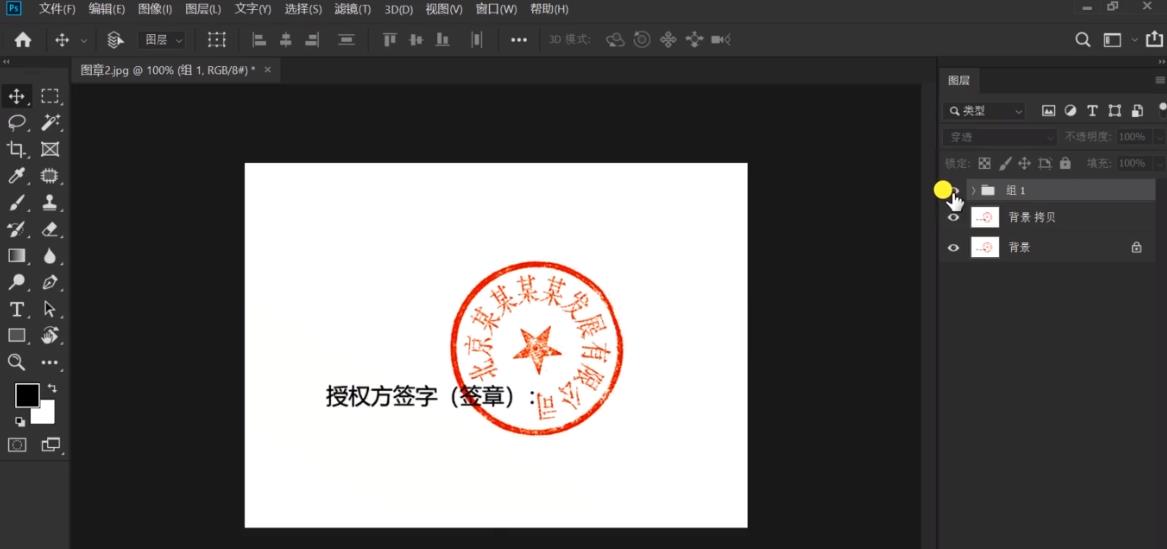This screenshot has height=549, width=1167.
Task: Open the 填充 fill slider dropdown
Action: tap(1160, 163)
